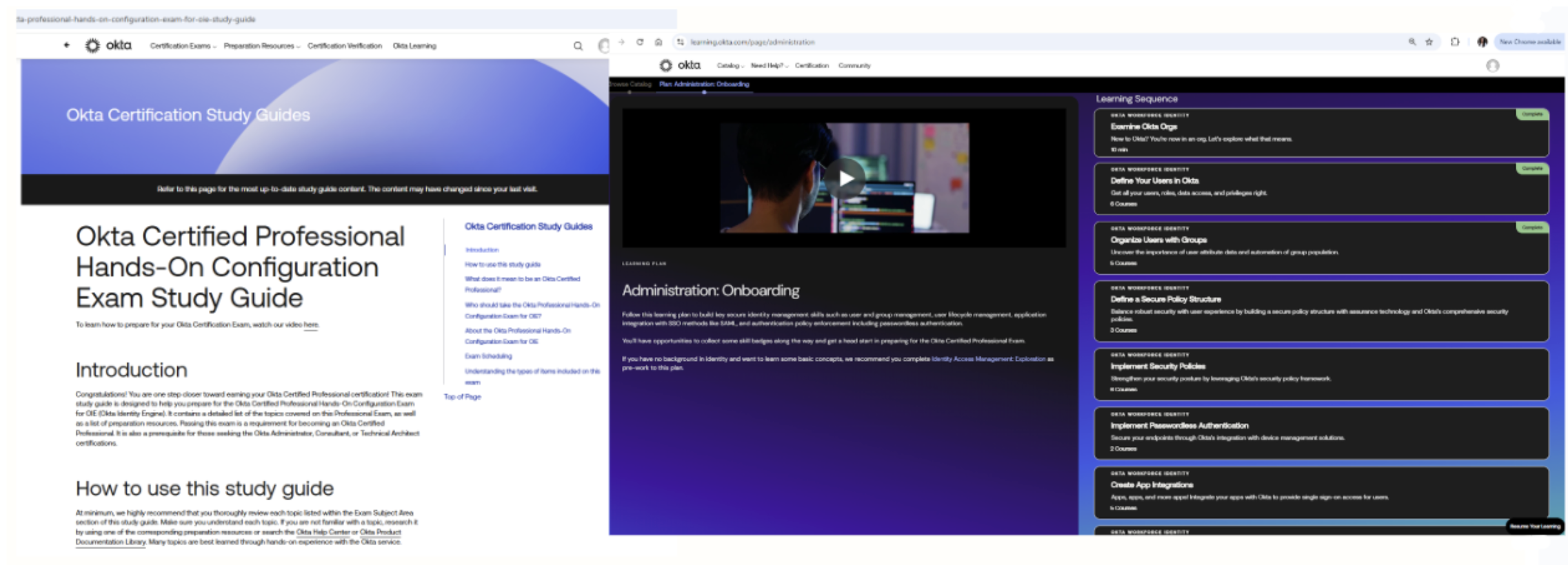Click the browser home icon
1568x565 pixels.
659,42
